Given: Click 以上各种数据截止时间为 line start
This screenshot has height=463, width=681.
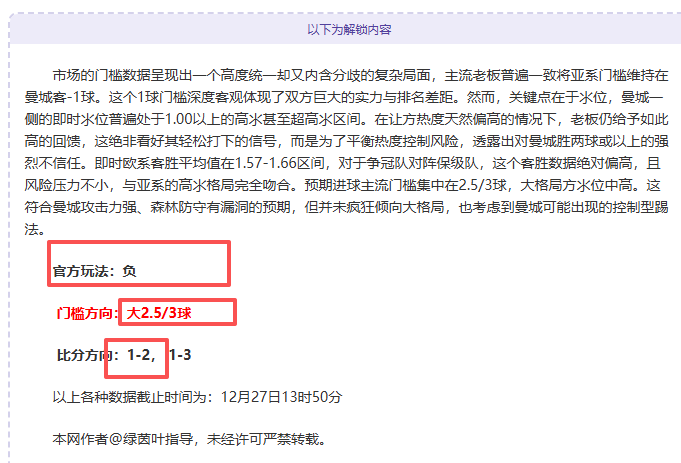Looking at the screenshot, I should coord(130,397).
